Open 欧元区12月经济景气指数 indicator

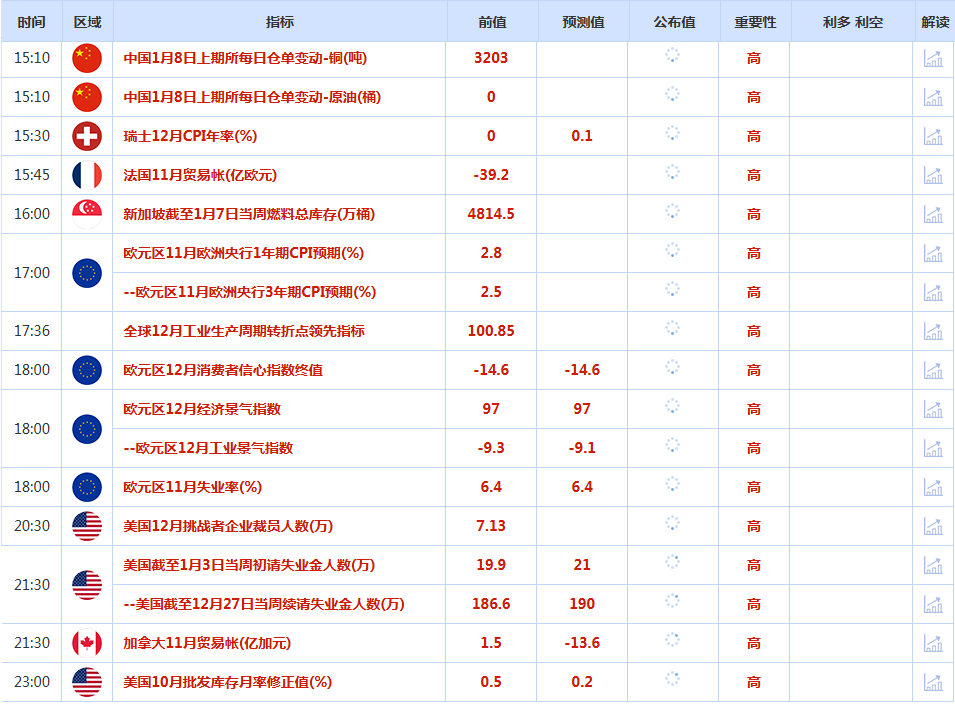coord(202,409)
